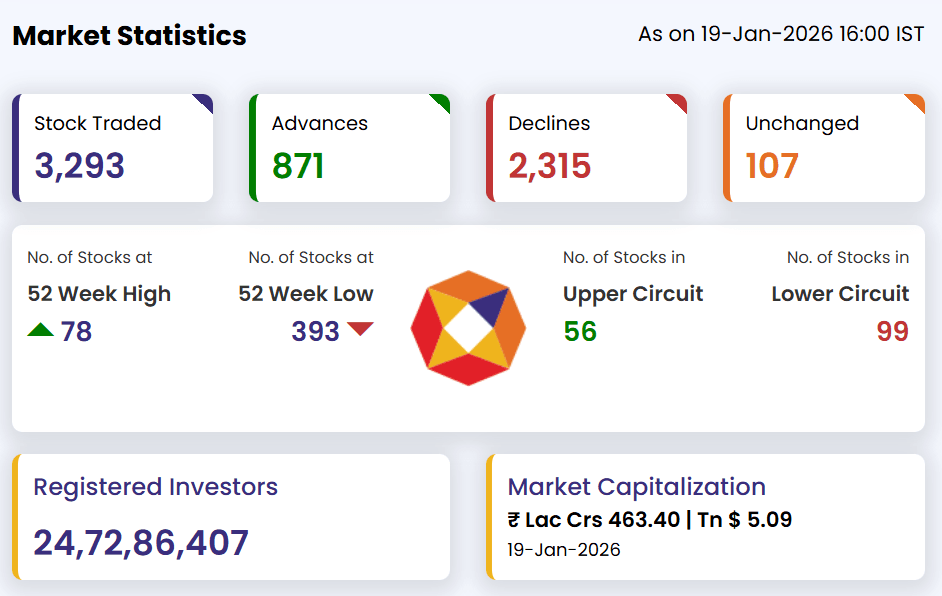Select the registered investors number 24,72,86,407

pos(141,543)
